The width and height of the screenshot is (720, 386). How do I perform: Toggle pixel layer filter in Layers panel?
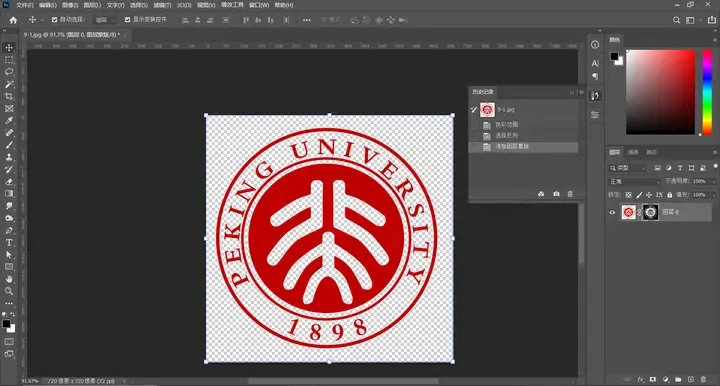coord(658,168)
